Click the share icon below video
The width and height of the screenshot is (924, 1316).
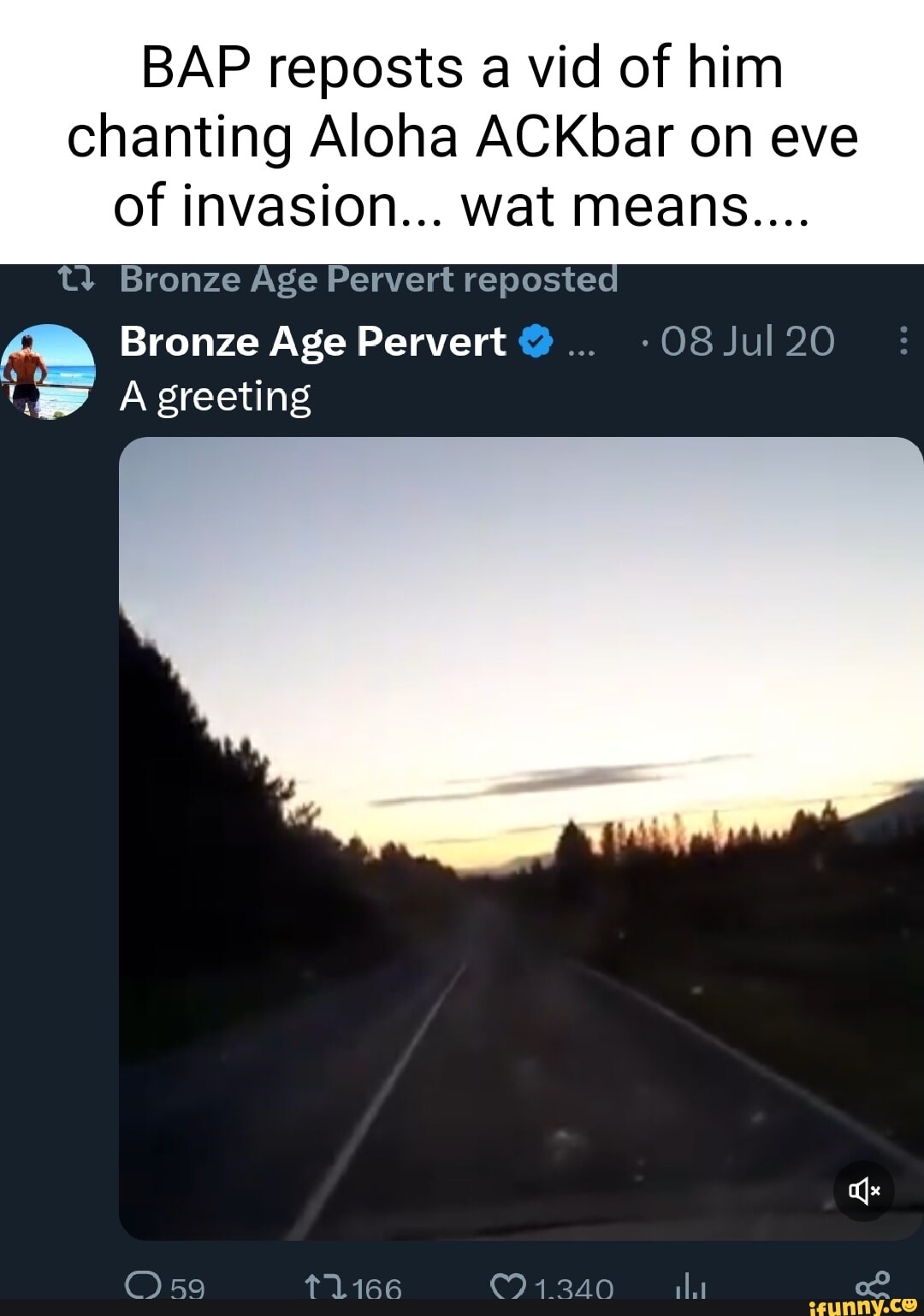(x=874, y=1284)
